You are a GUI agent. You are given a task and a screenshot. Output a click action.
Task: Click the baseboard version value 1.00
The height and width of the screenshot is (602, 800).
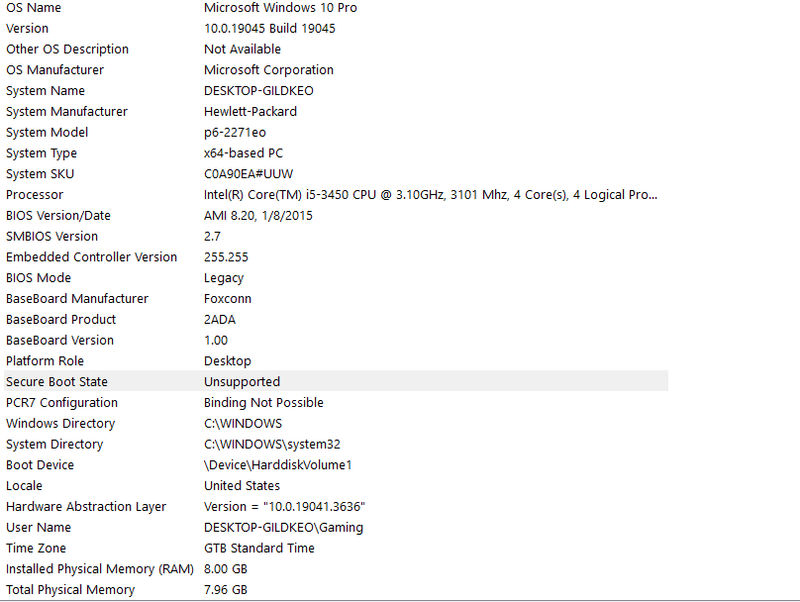(x=216, y=340)
